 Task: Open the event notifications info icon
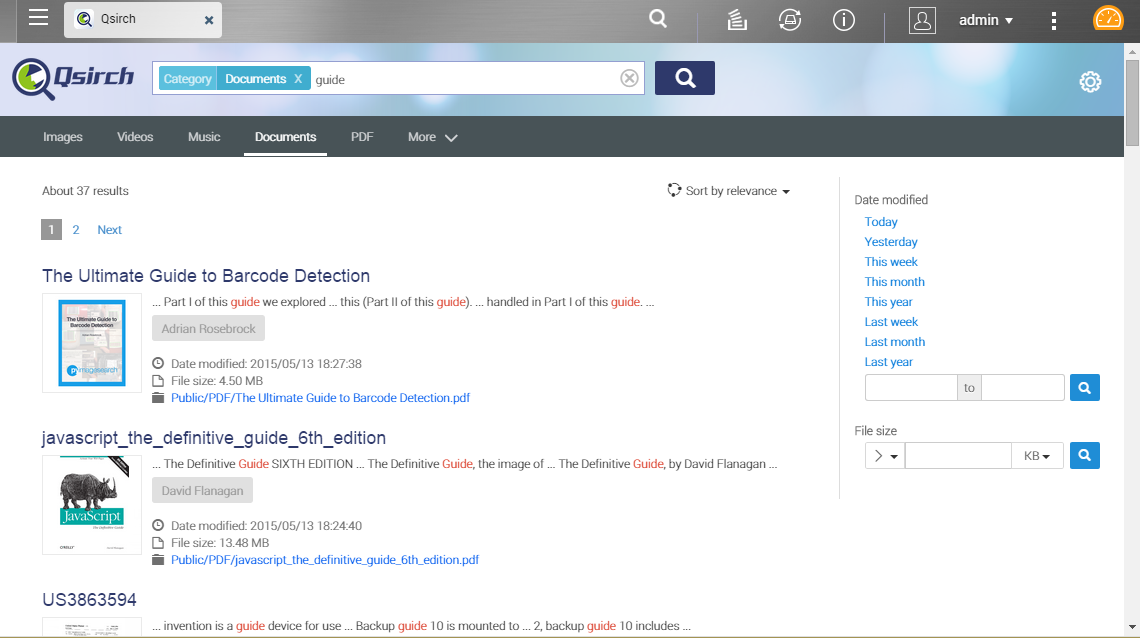844,20
